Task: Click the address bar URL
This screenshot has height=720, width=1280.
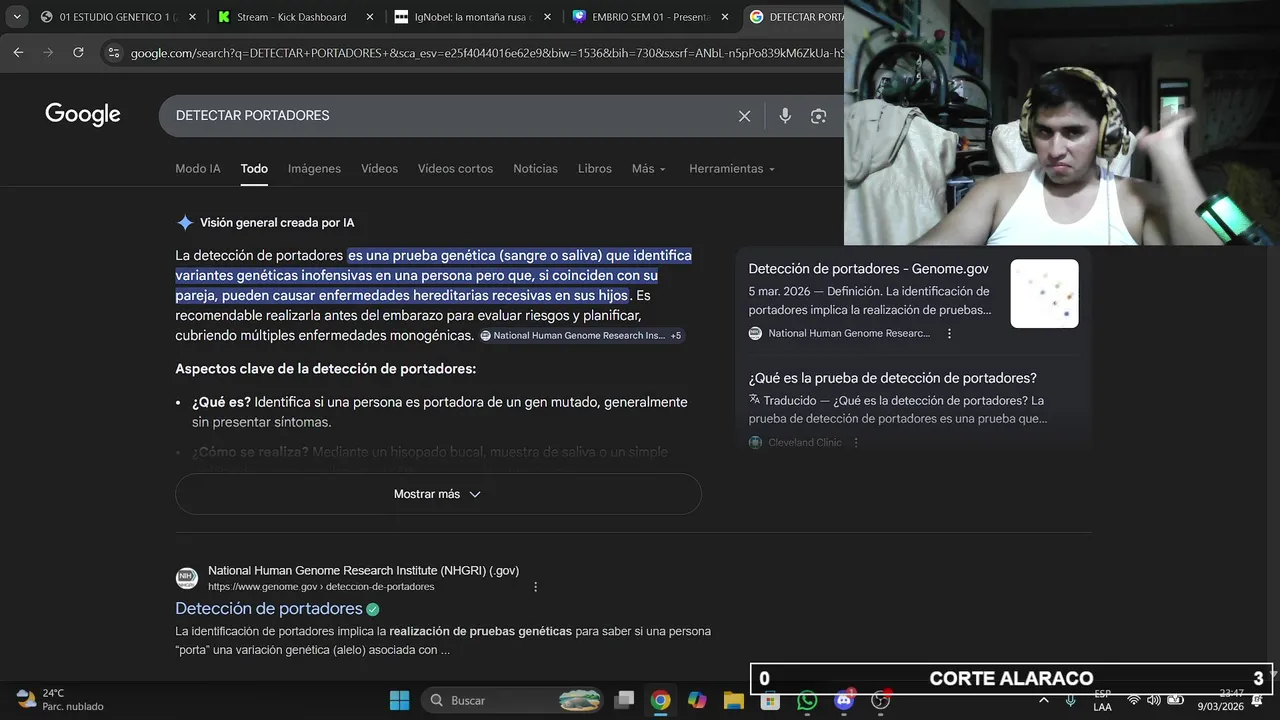Action: coord(487,53)
